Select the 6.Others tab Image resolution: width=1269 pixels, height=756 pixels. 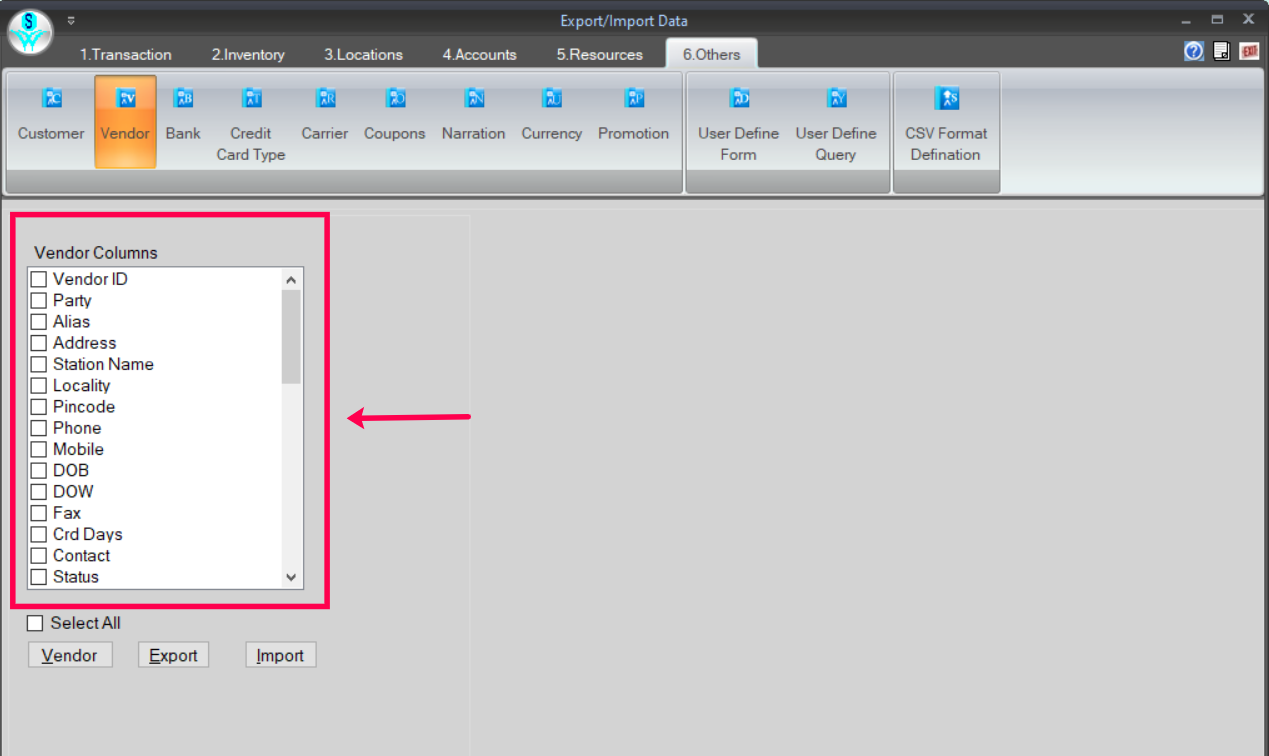point(712,54)
